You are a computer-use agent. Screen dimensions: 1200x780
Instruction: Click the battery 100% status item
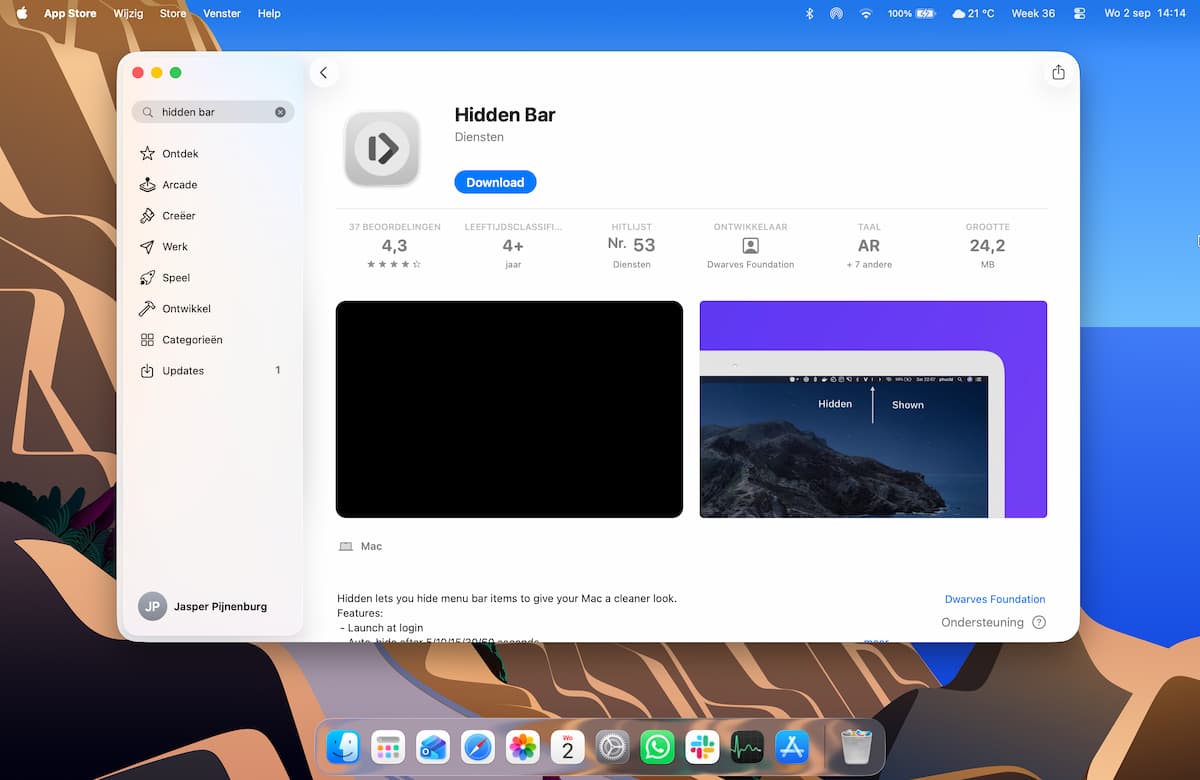tap(911, 14)
